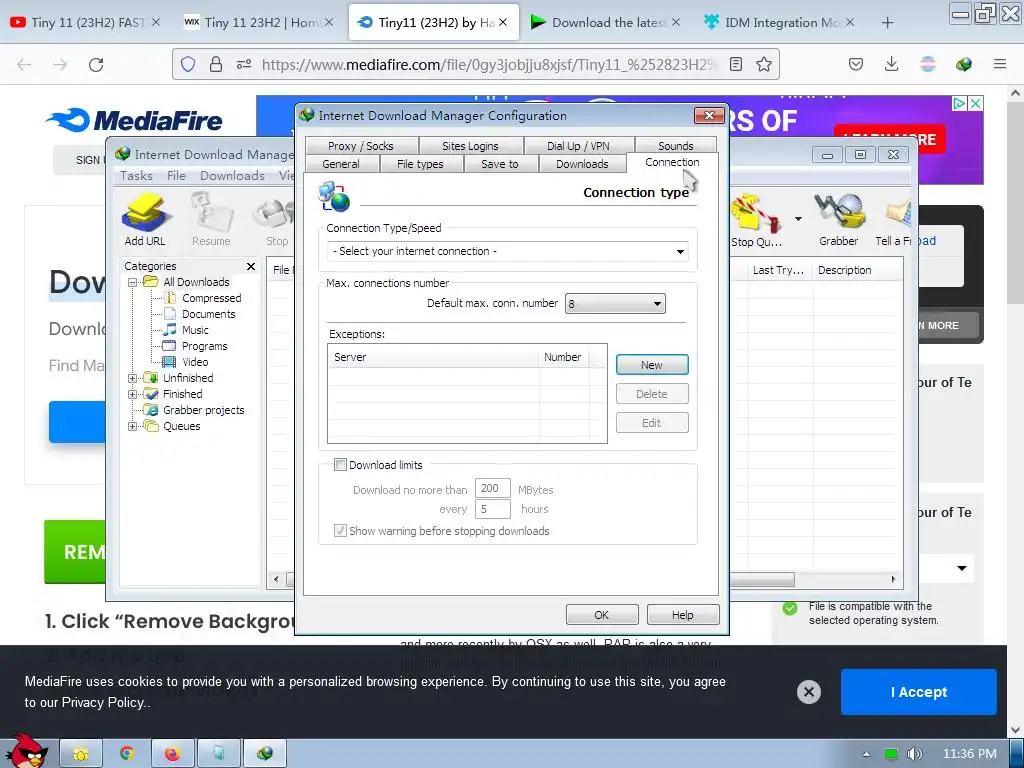Toggle Show warning before stopping downloads
The width and height of the screenshot is (1024, 768).
tap(340, 530)
